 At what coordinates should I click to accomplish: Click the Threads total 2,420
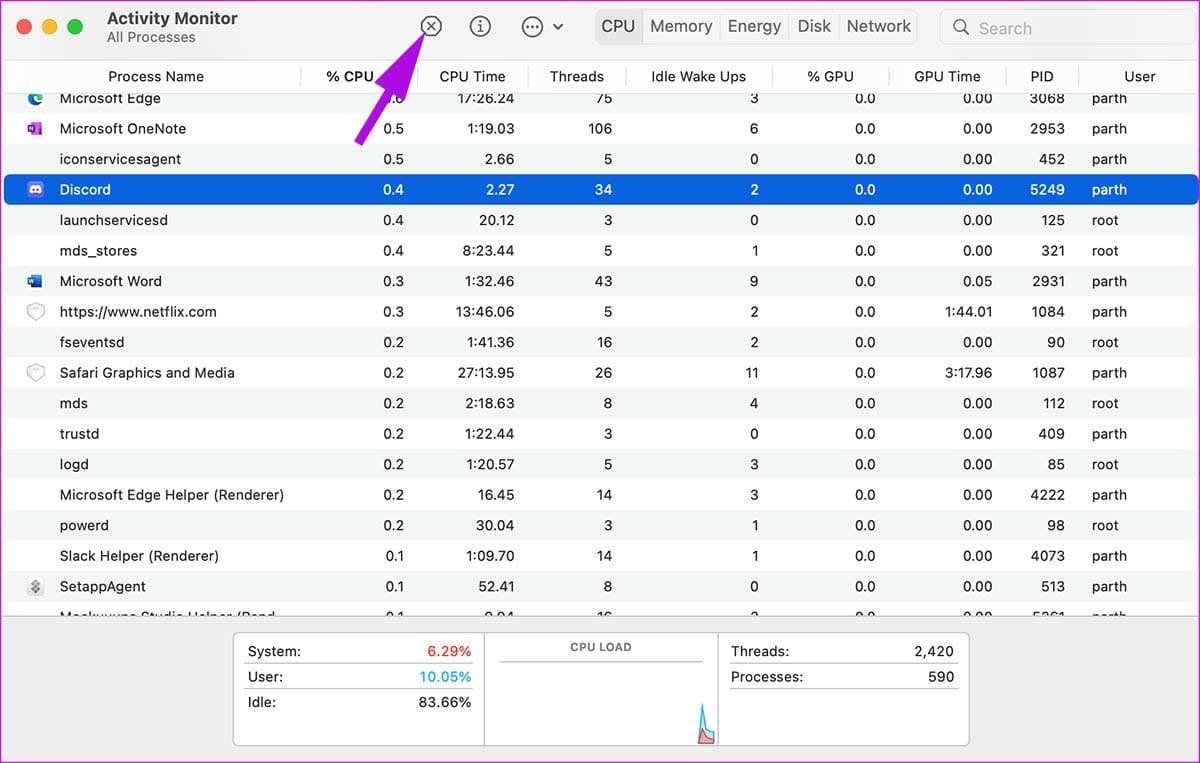[934, 651]
